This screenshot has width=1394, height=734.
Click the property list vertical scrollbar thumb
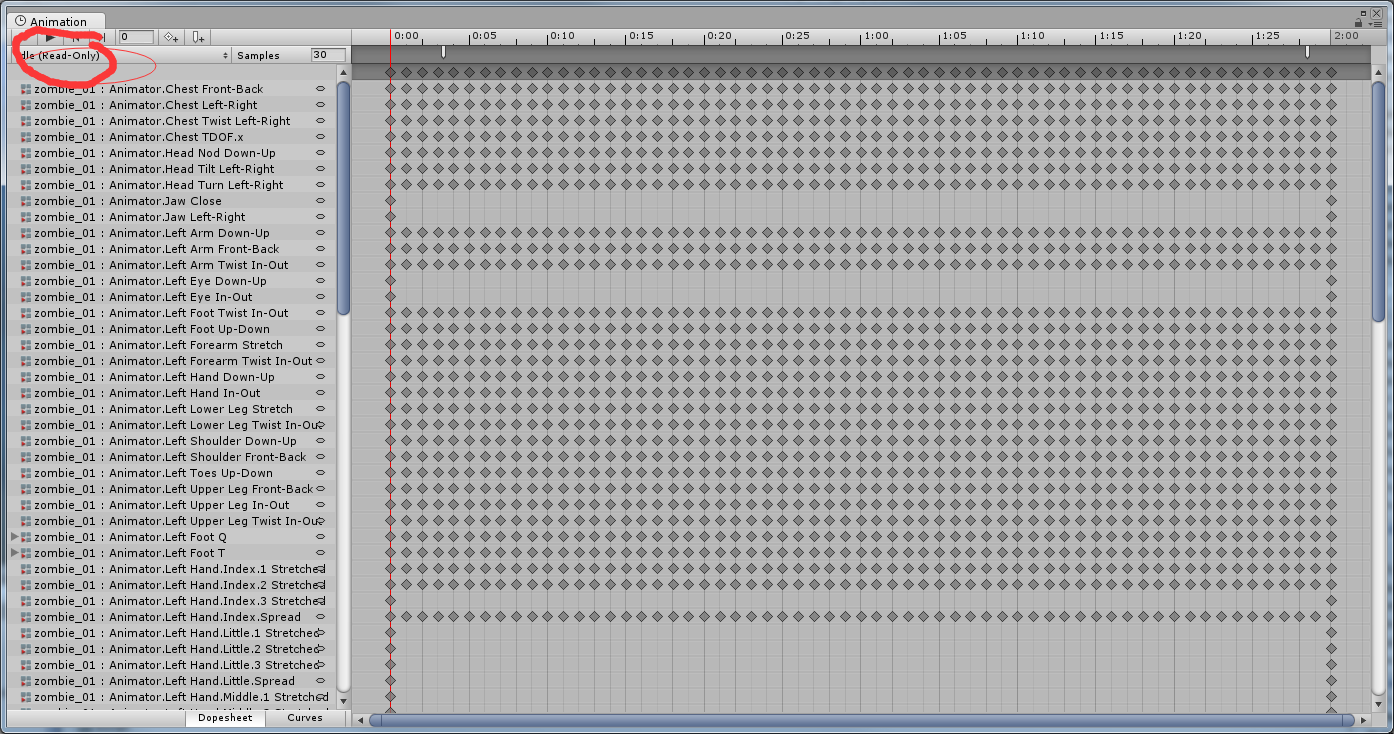[343, 198]
